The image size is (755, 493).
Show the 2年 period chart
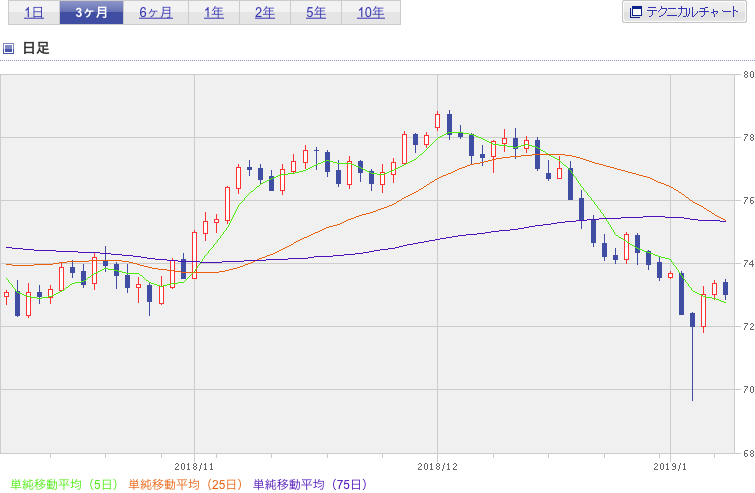pyautogui.click(x=265, y=12)
